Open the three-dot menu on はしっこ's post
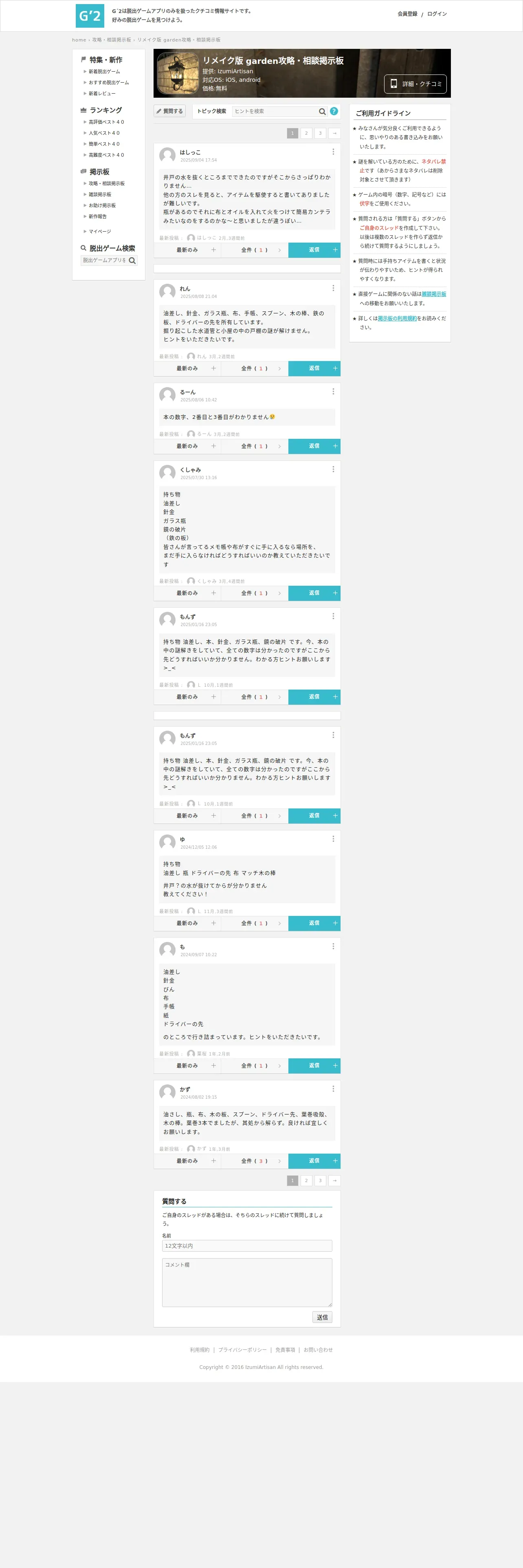Image resolution: width=523 pixels, height=1568 pixels. click(x=333, y=151)
